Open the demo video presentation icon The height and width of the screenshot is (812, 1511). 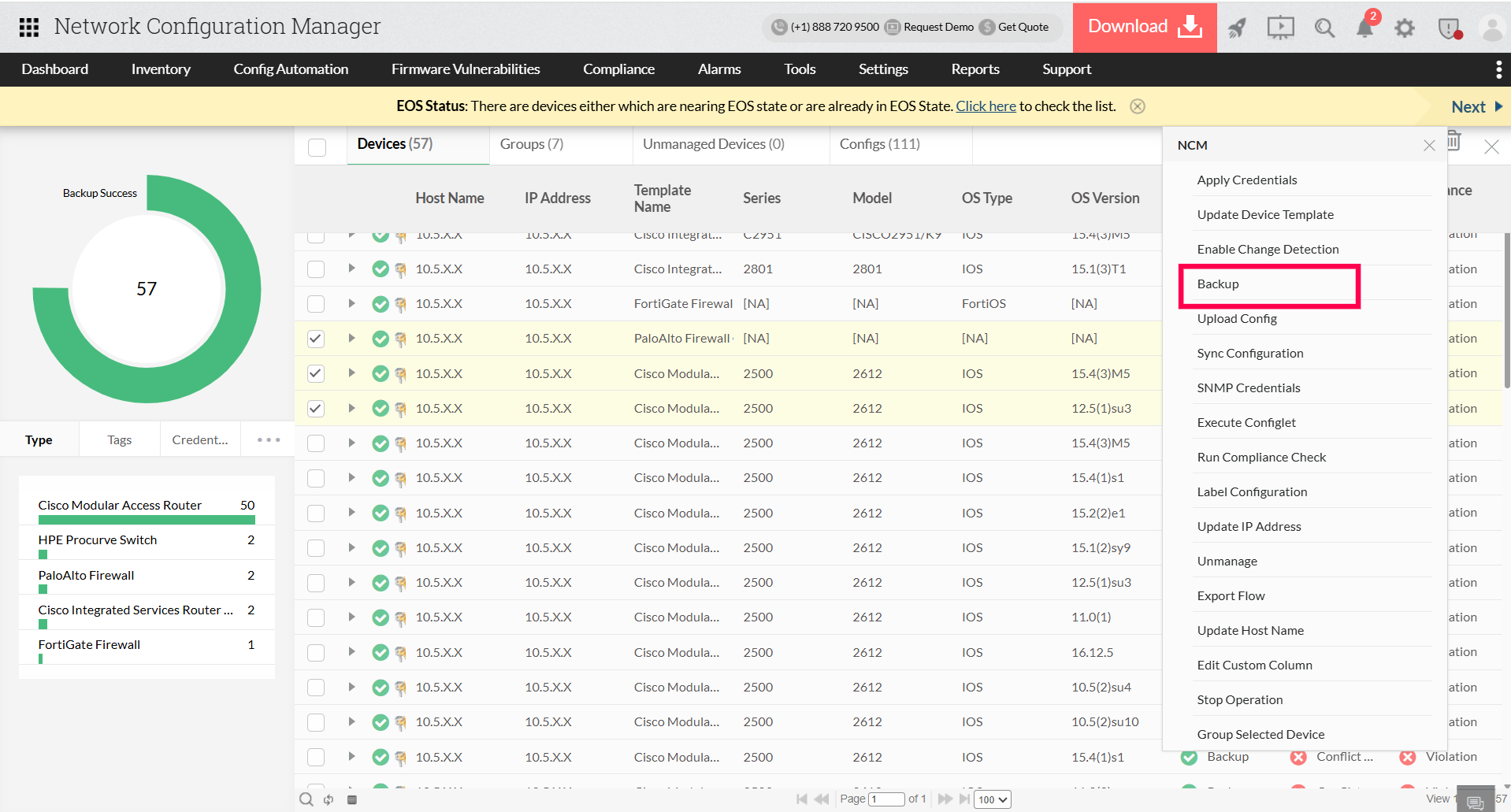point(1280,28)
